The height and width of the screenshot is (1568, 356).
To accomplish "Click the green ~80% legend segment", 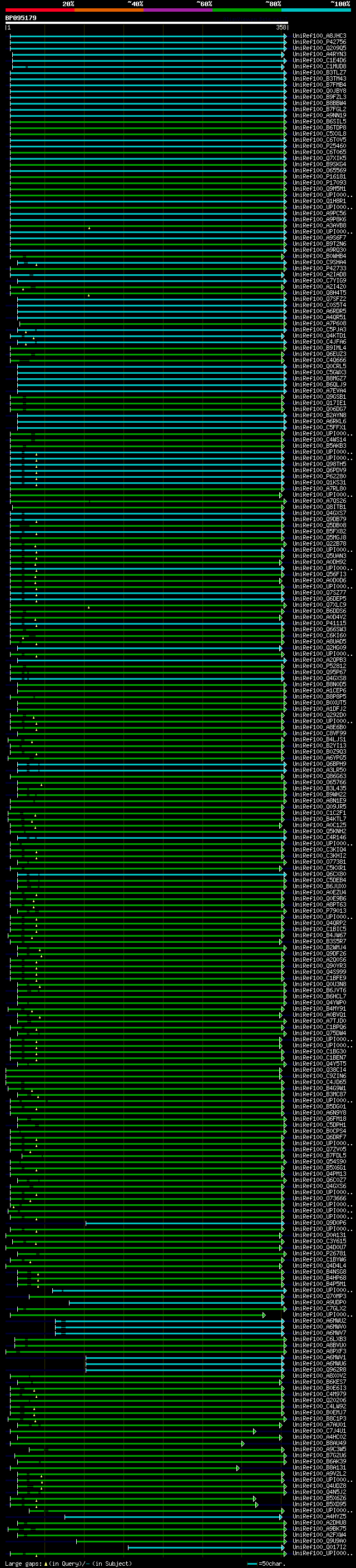I will coord(246,10).
